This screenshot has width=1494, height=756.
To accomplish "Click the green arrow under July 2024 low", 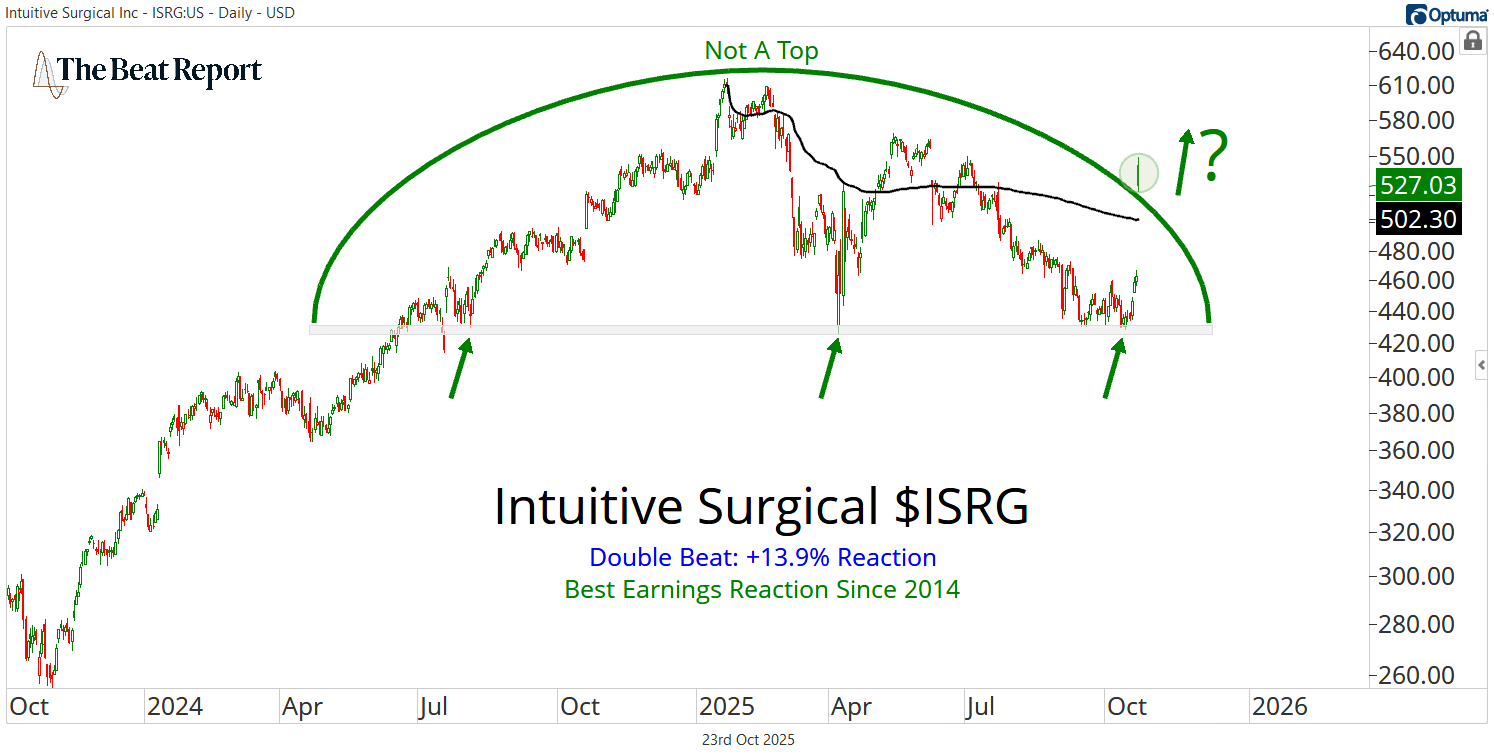I will coord(461,368).
